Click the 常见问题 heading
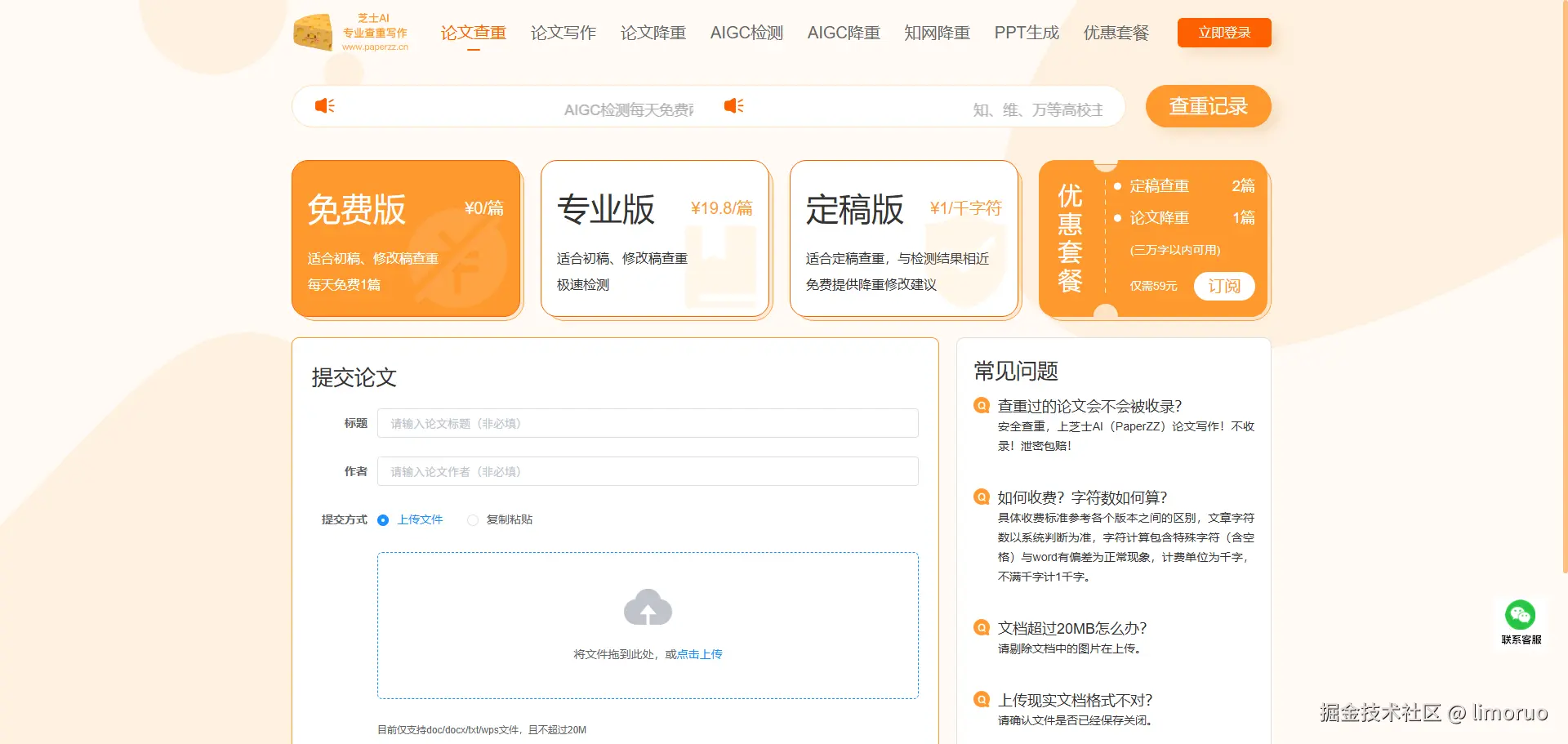 coord(1016,371)
